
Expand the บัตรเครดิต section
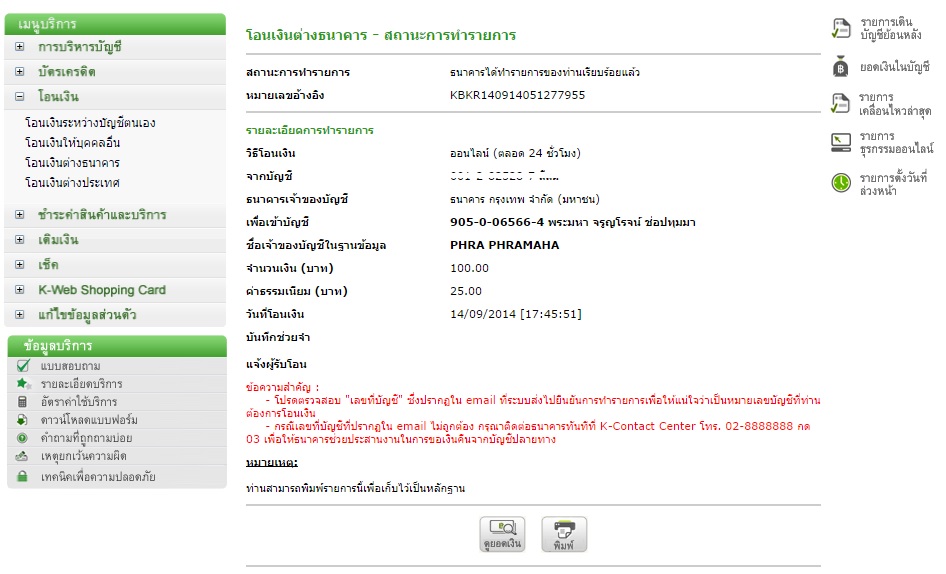[x=20, y=72]
